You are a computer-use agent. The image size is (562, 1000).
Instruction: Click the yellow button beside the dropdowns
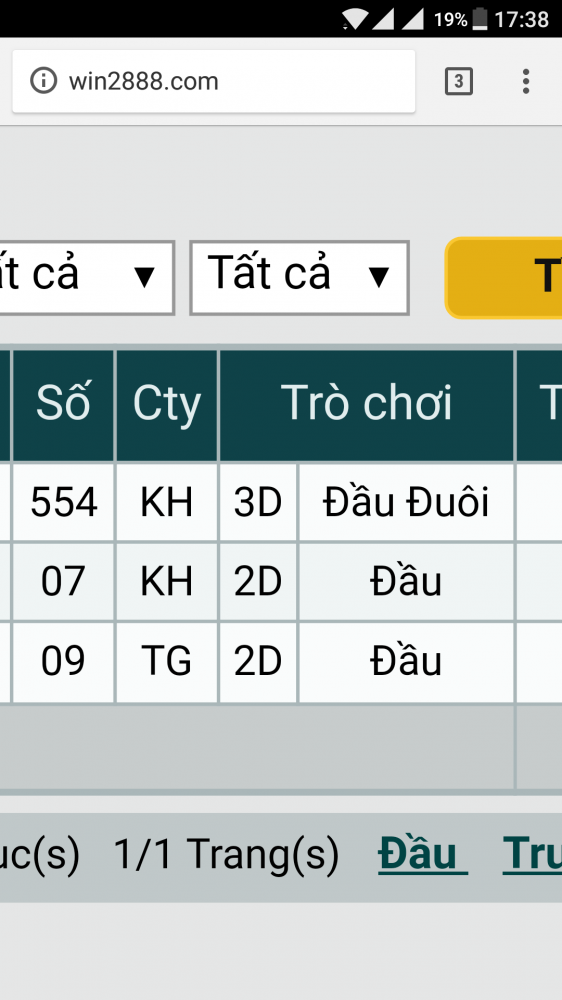[503, 277]
